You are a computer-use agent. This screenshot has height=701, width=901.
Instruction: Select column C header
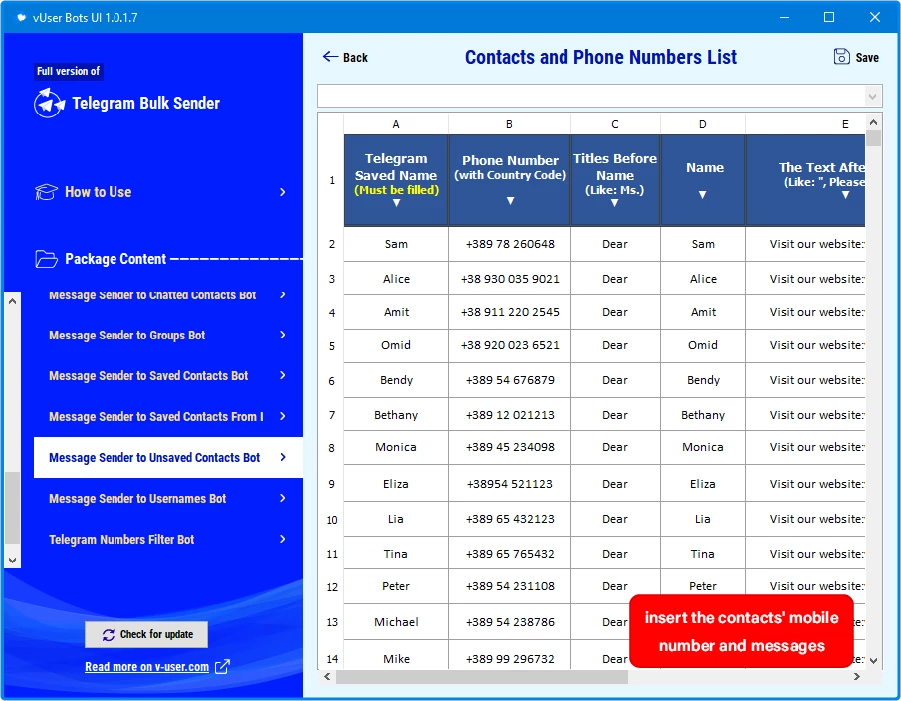615,124
